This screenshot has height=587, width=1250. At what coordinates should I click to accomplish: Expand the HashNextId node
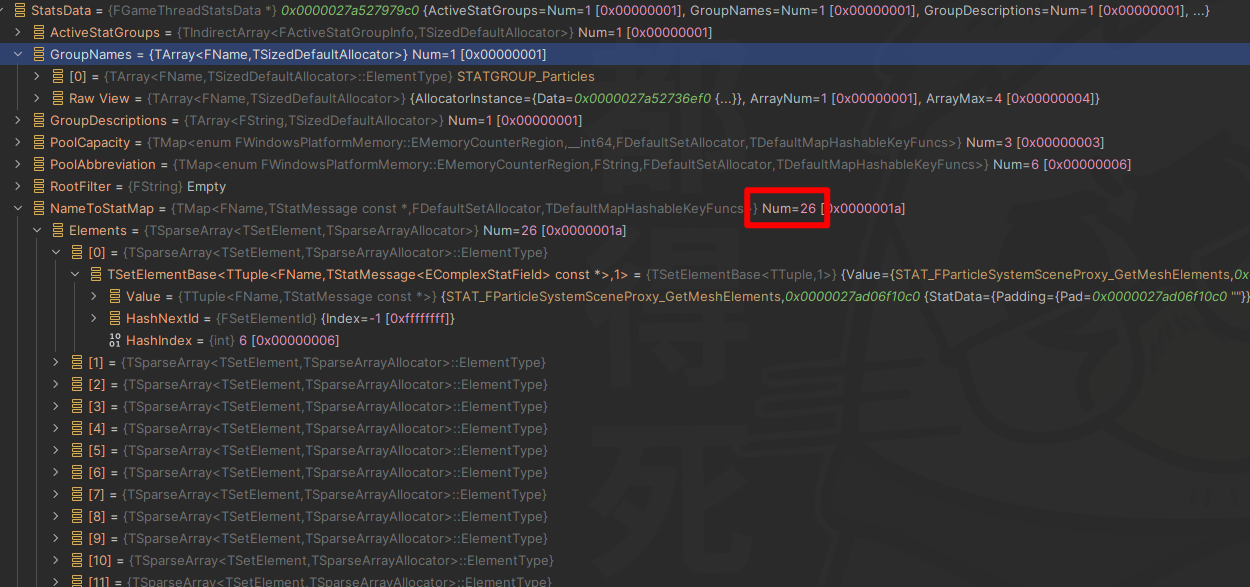point(94,318)
